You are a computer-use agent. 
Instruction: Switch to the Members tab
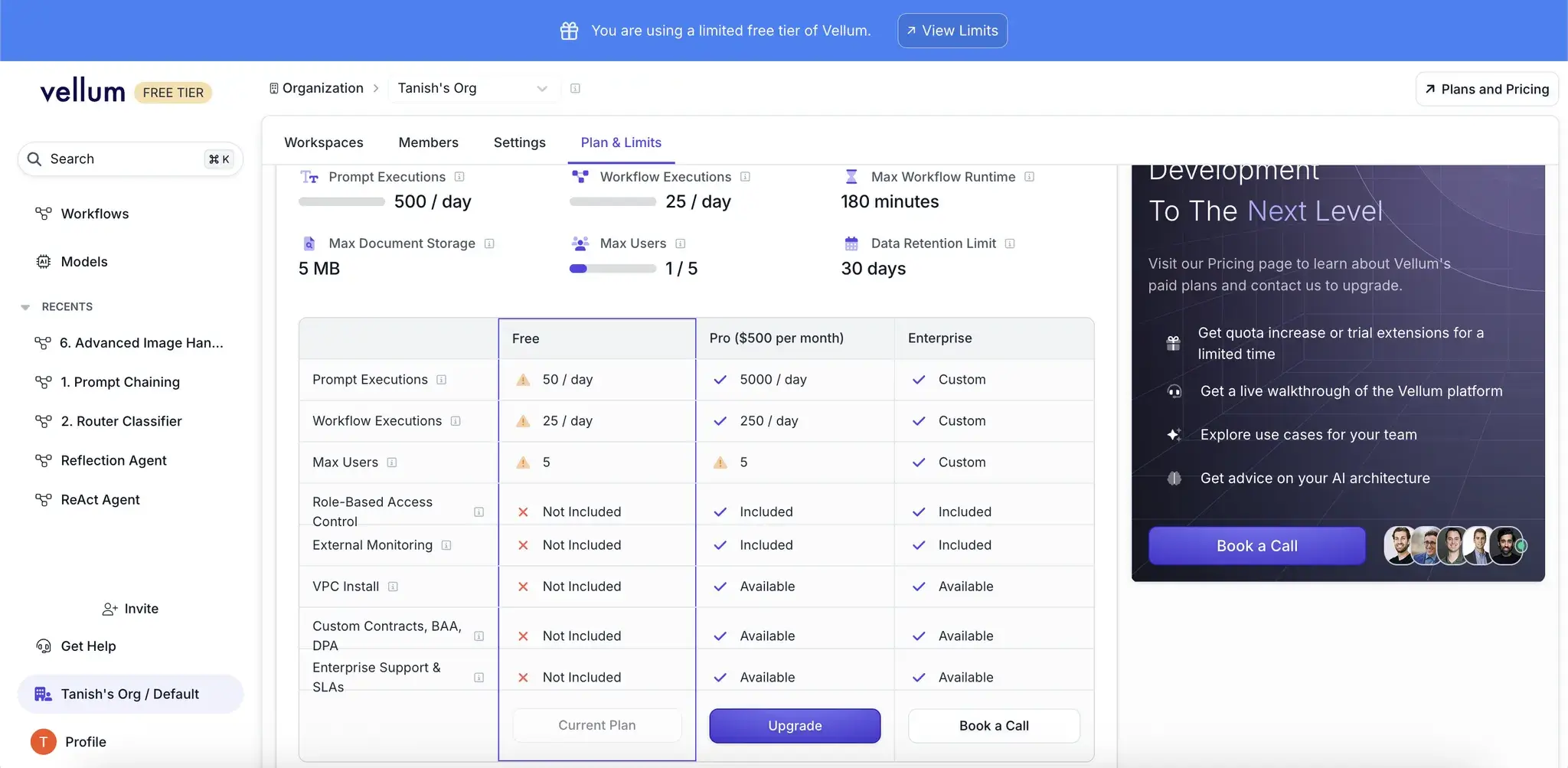click(x=428, y=142)
